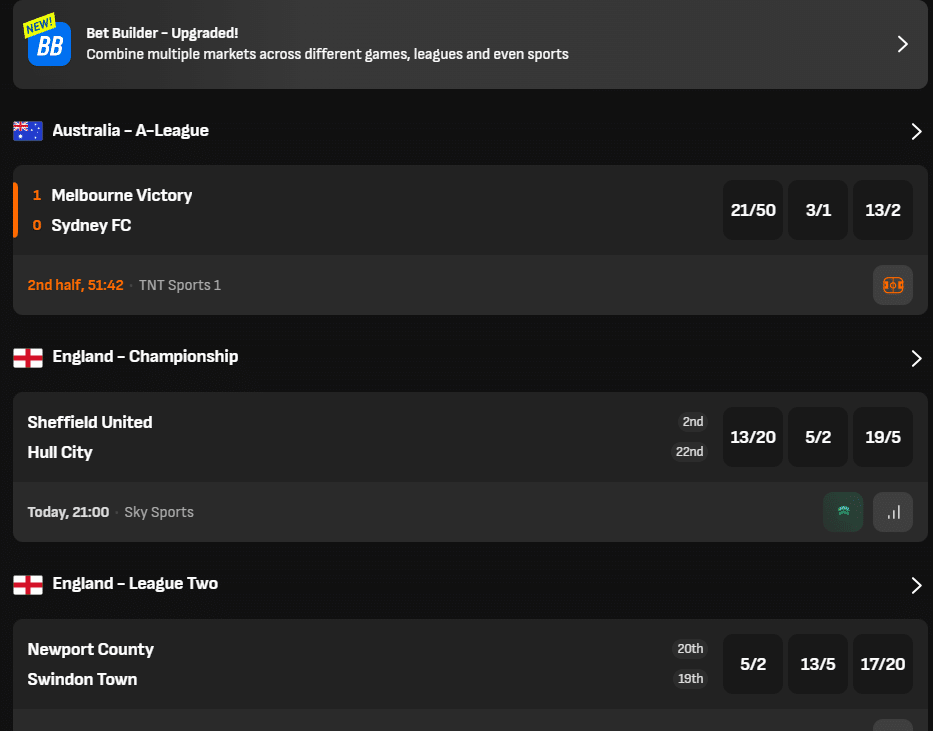The width and height of the screenshot is (933, 731).
Task: Select the 13/20 odds for Sheffield United
Action: pos(753,437)
